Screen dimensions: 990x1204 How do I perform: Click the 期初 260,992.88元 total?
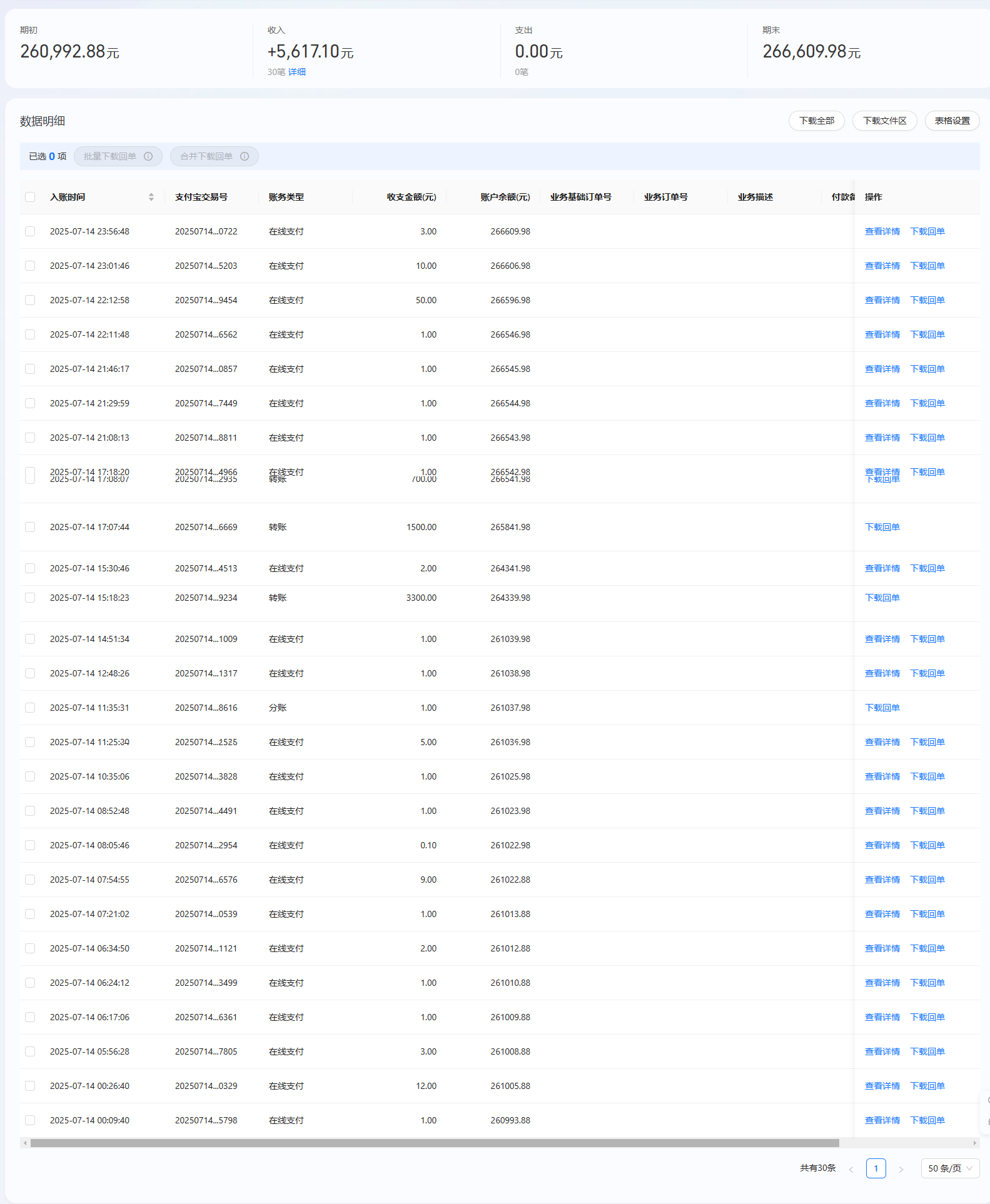pos(69,51)
